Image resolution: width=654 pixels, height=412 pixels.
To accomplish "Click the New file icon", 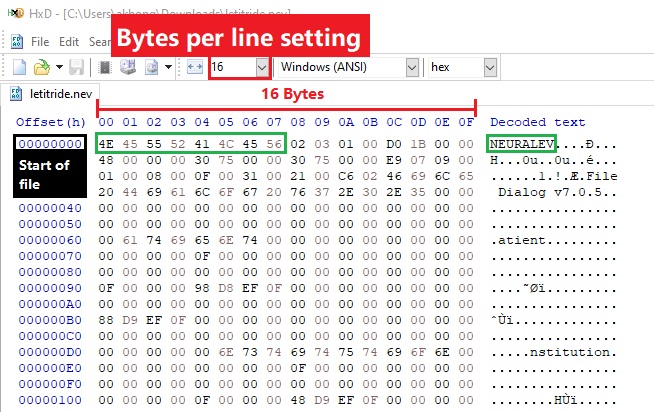I will pos(18,68).
